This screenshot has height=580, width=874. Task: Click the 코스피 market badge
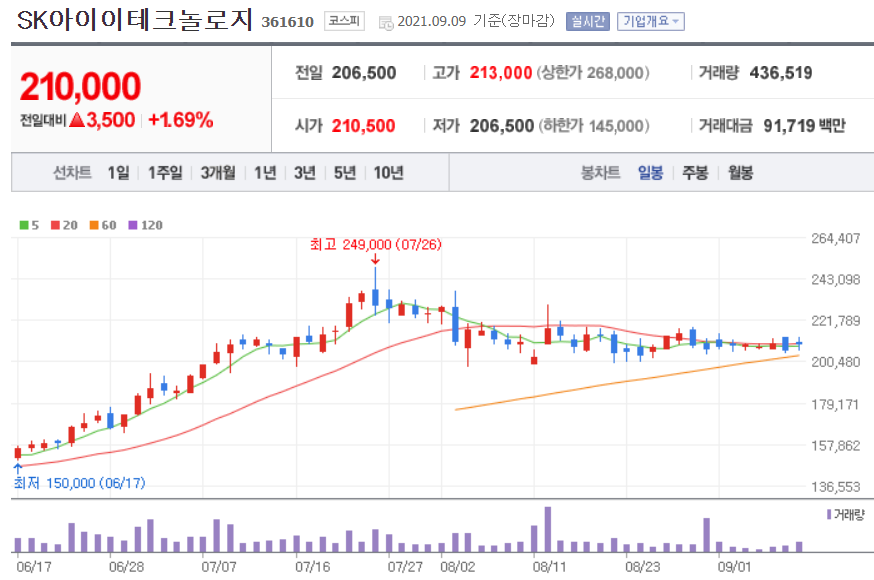(344, 22)
